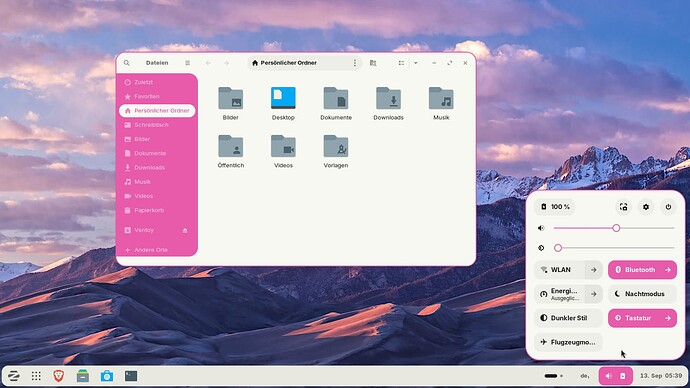Toggle WLAN on or off
This screenshot has width=690, height=388.
coord(560,270)
